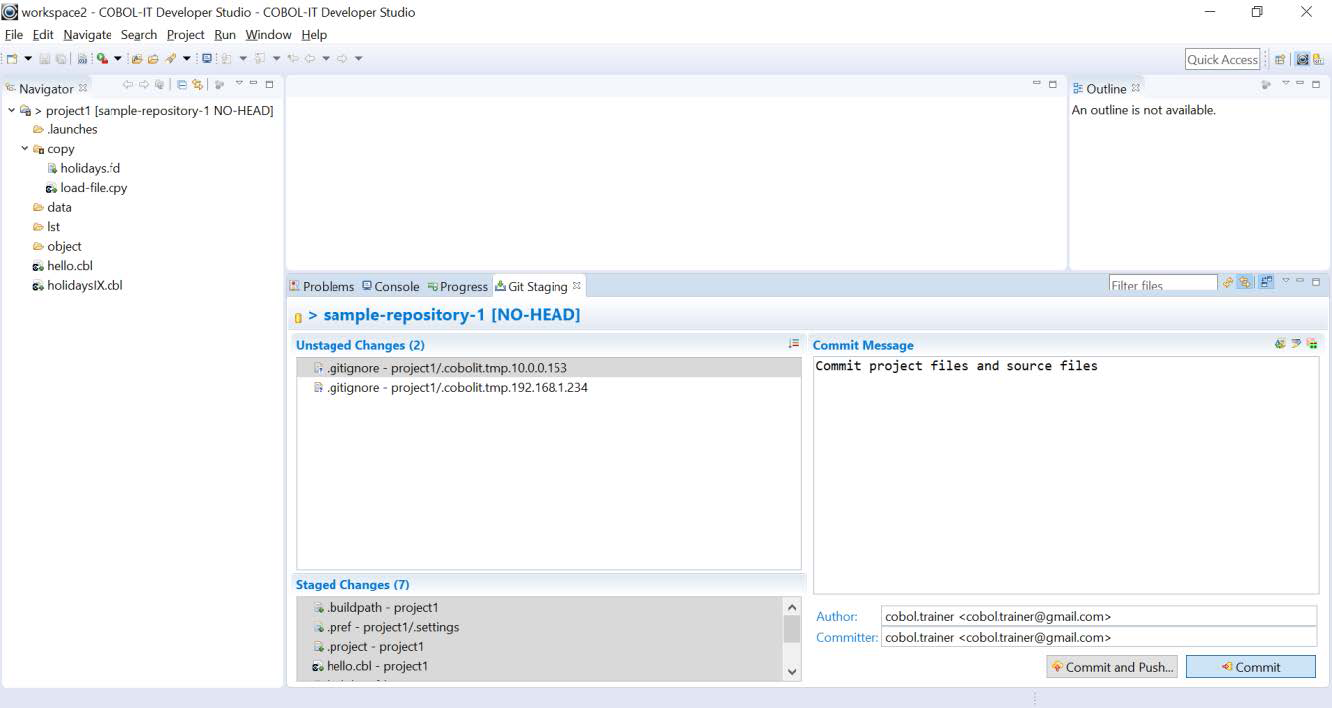Viewport: 1332px width, 708px height.
Task: Open the Project menu
Action: 185,34
